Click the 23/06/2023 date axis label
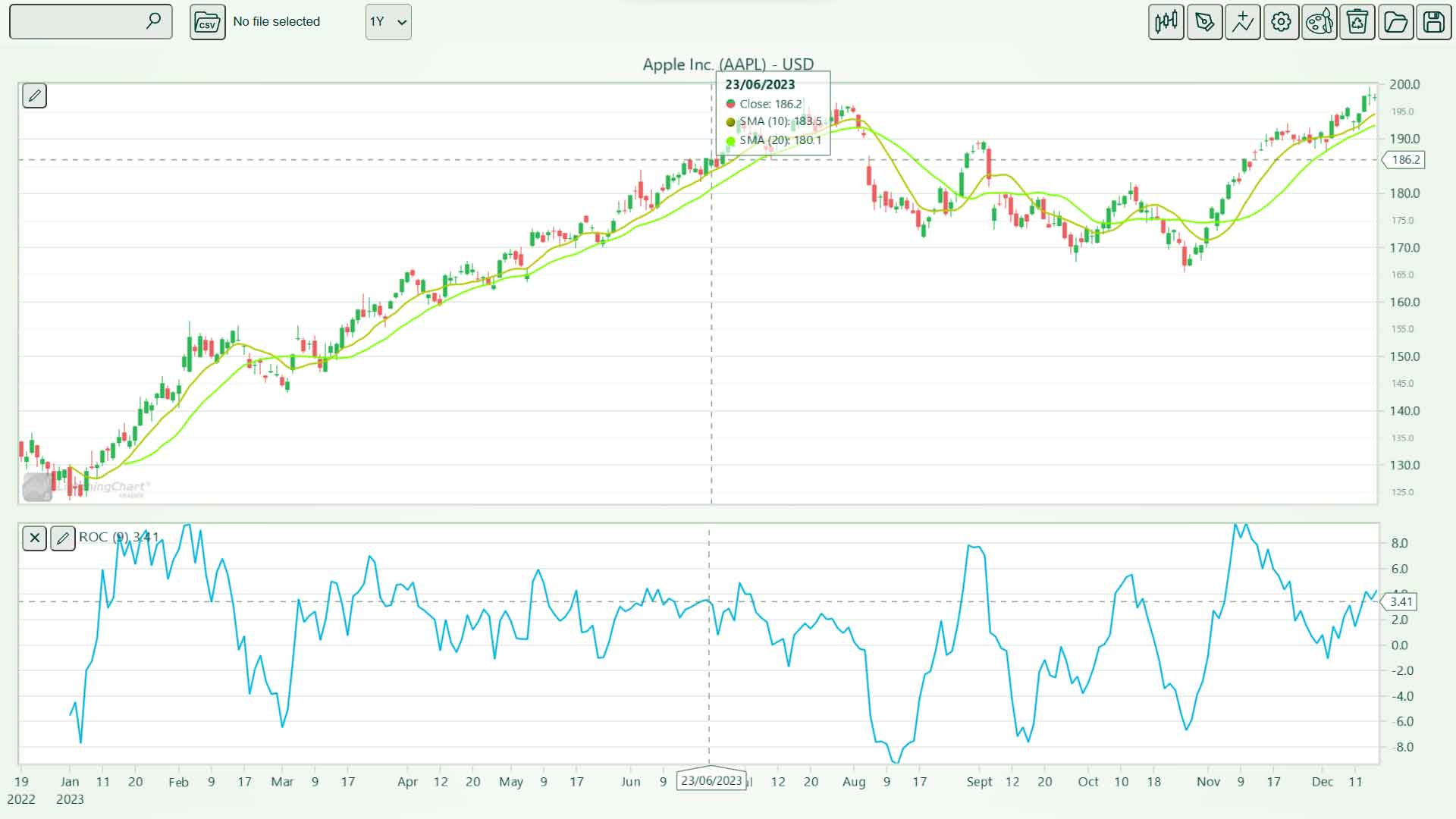The image size is (1456, 819). (x=711, y=780)
